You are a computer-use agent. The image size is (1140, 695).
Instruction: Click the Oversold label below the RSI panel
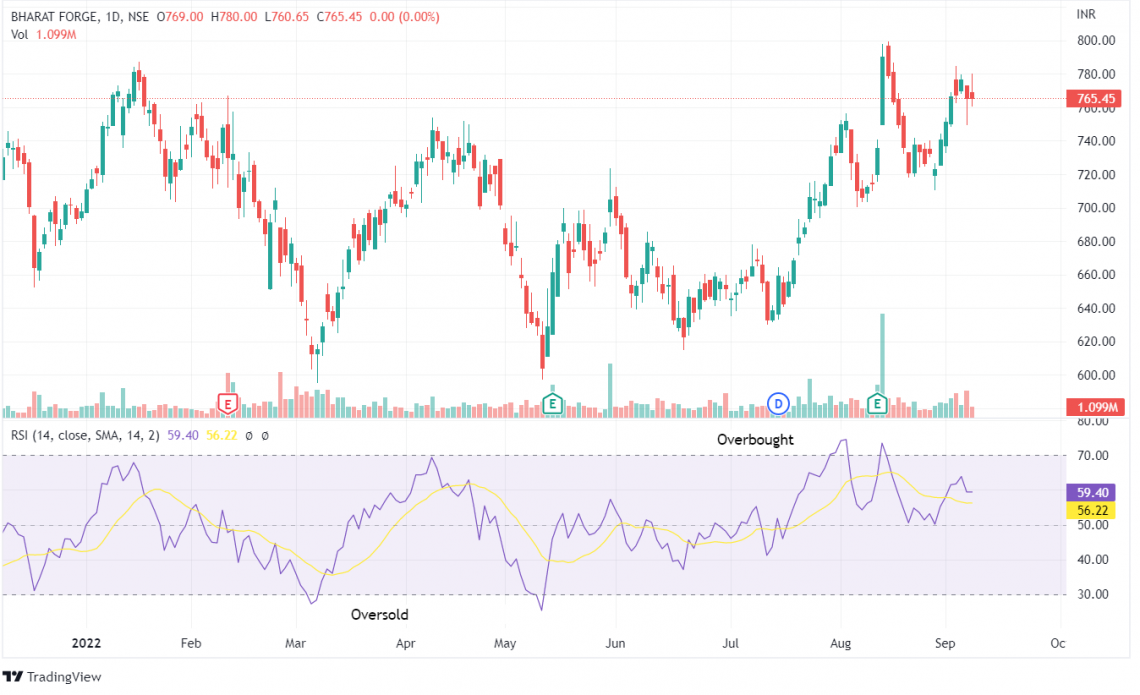tap(379, 615)
